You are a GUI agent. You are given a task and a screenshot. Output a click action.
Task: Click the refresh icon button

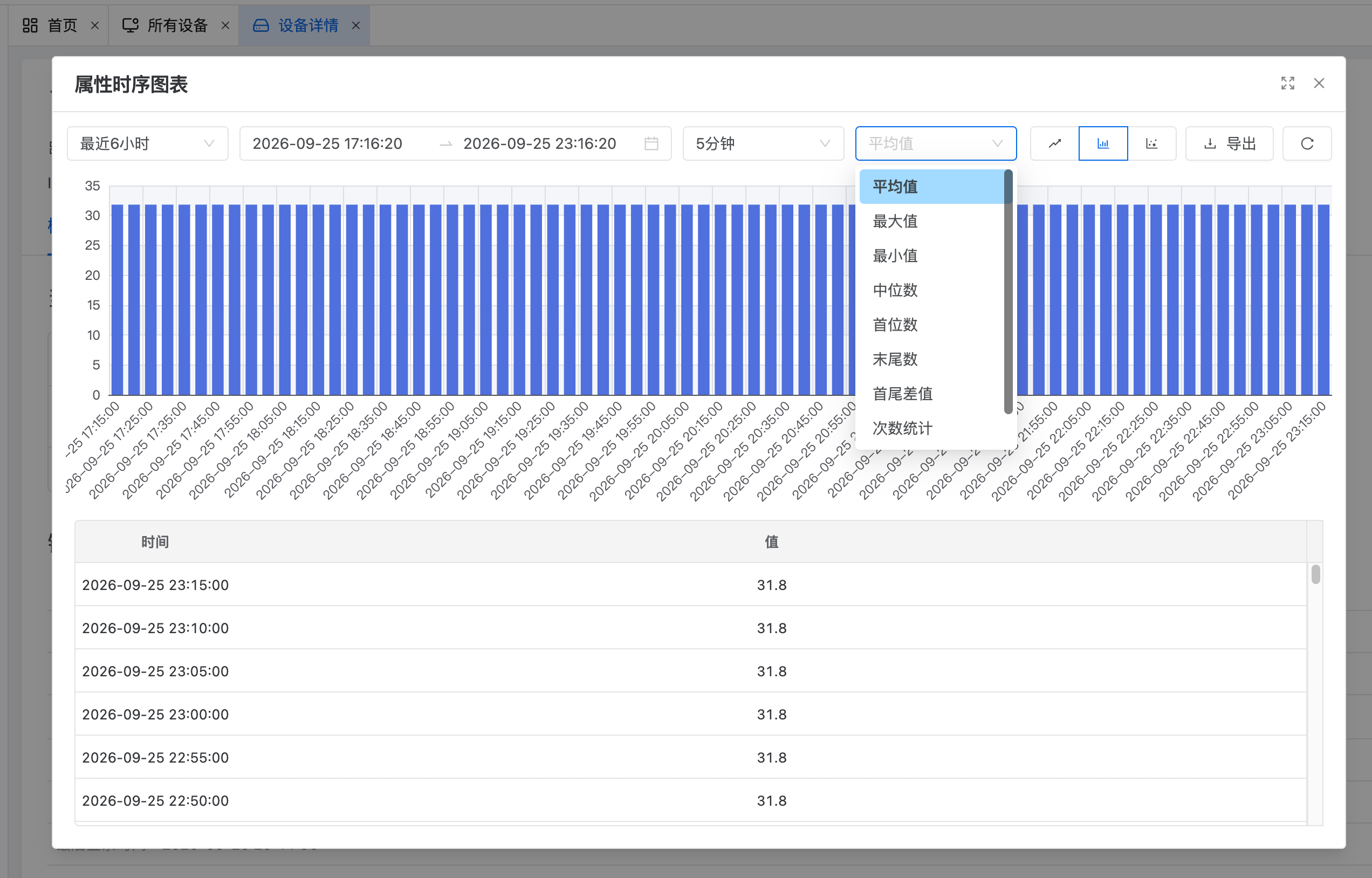[1307, 143]
